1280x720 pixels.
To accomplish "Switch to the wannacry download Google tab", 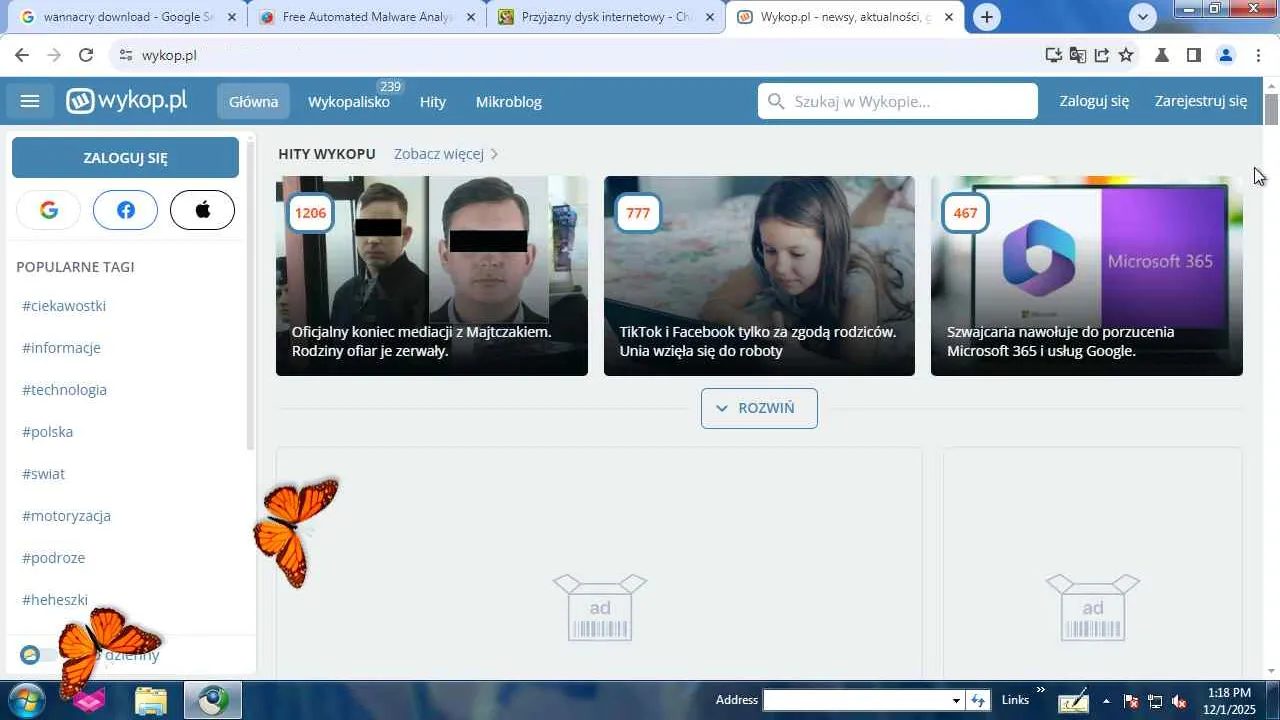I will (x=127, y=17).
